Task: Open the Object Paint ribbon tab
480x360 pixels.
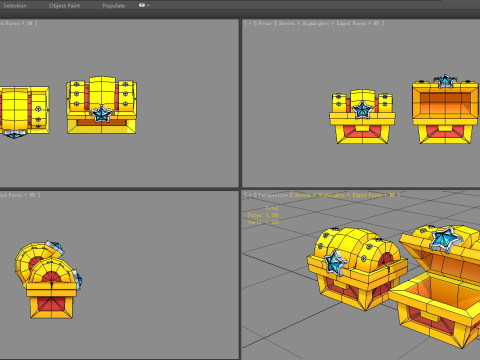Action: pyautogui.click(x=64, y=6)
